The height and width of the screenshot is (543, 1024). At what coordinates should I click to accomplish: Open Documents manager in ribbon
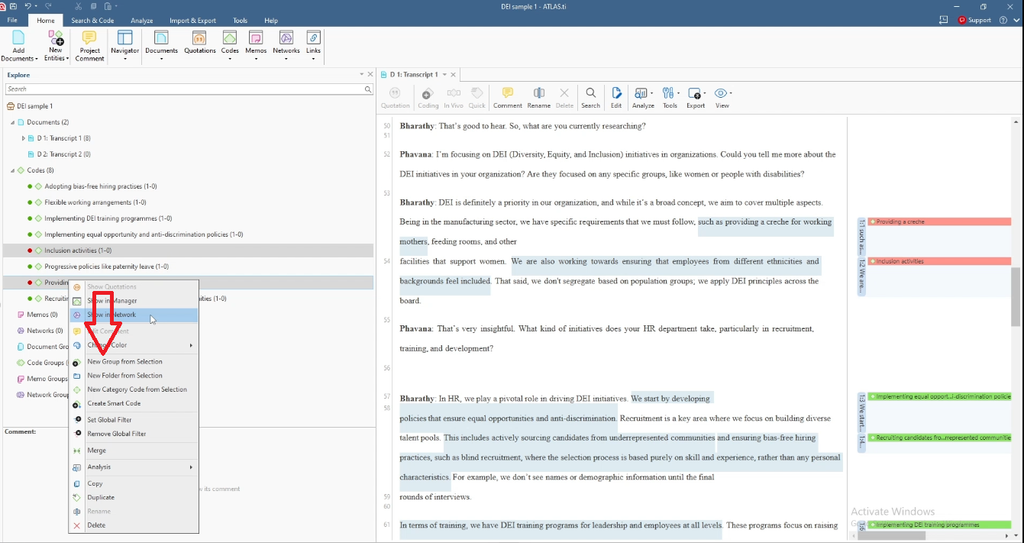tap(161, 46)
